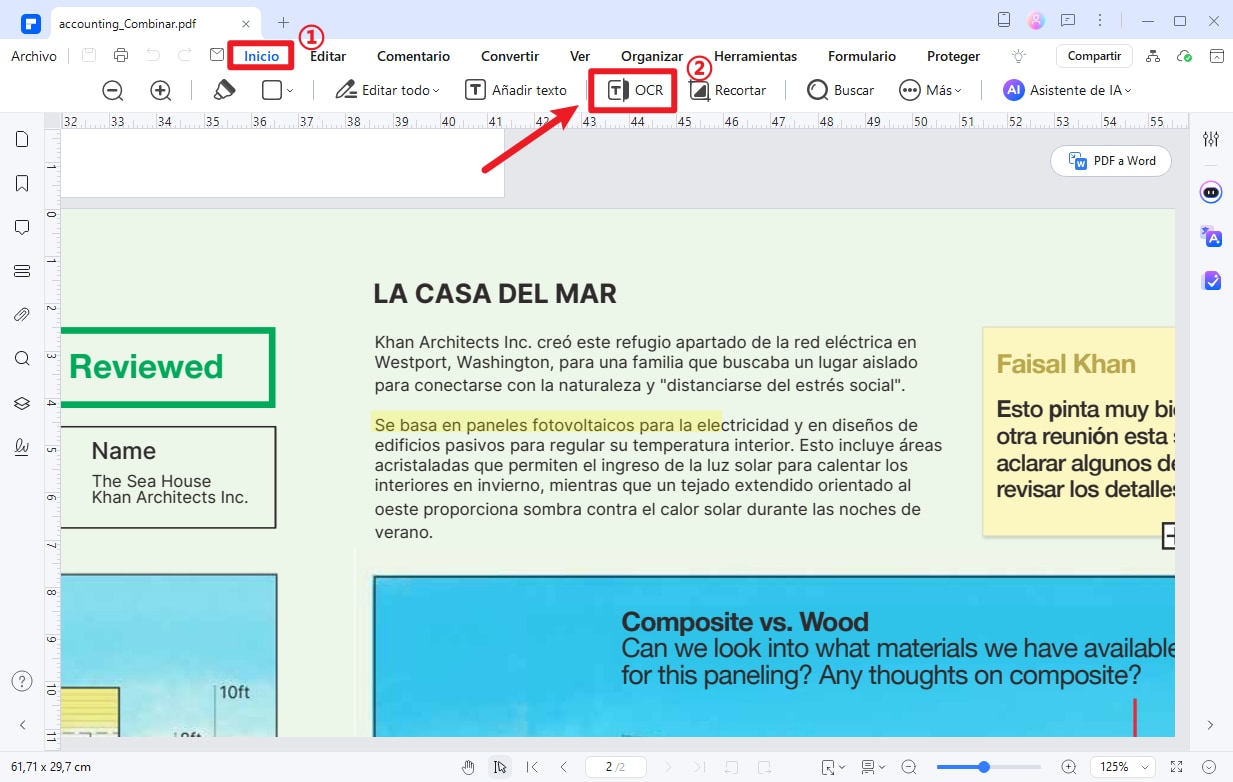
Task: Open the 125% zoom level dropdown
Action: click(1125, 767)
